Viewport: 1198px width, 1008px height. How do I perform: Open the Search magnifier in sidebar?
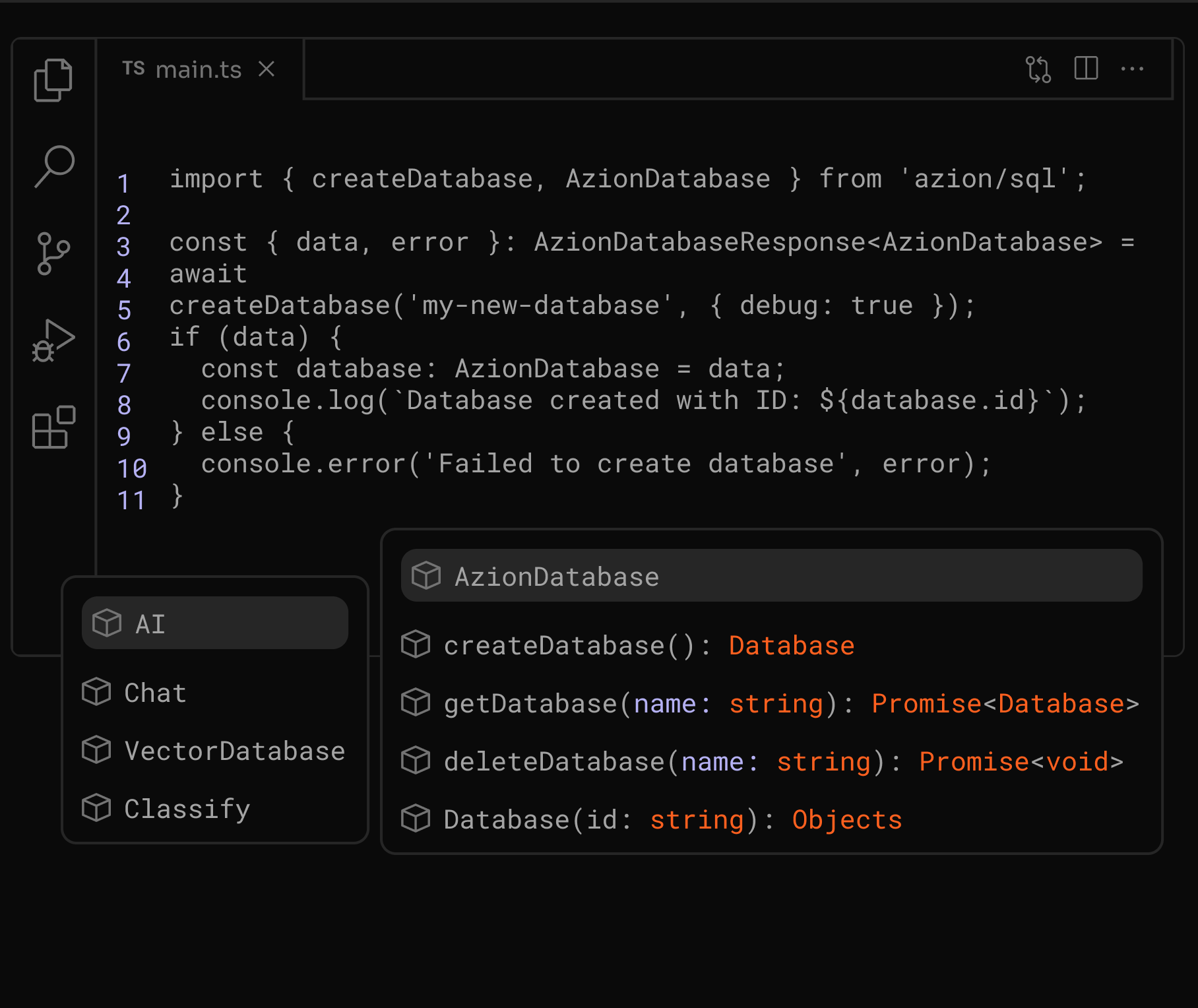(x=54, y=166)
